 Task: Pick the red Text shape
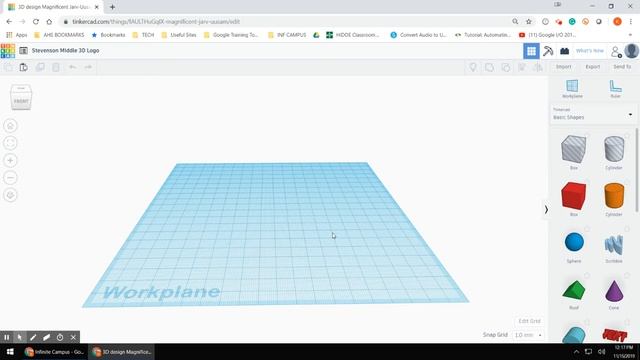614,335
